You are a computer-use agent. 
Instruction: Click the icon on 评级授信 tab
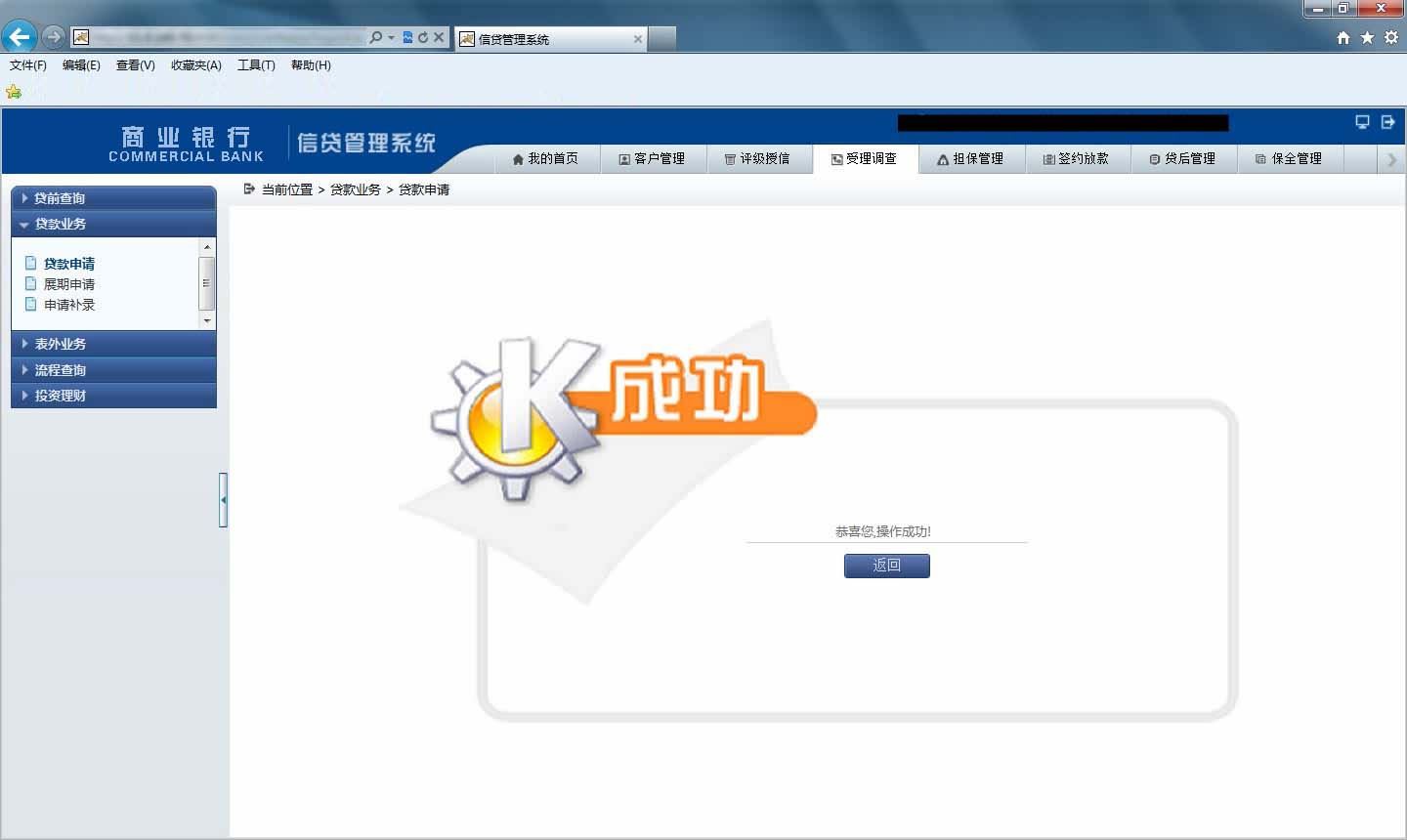coord(730,159)
